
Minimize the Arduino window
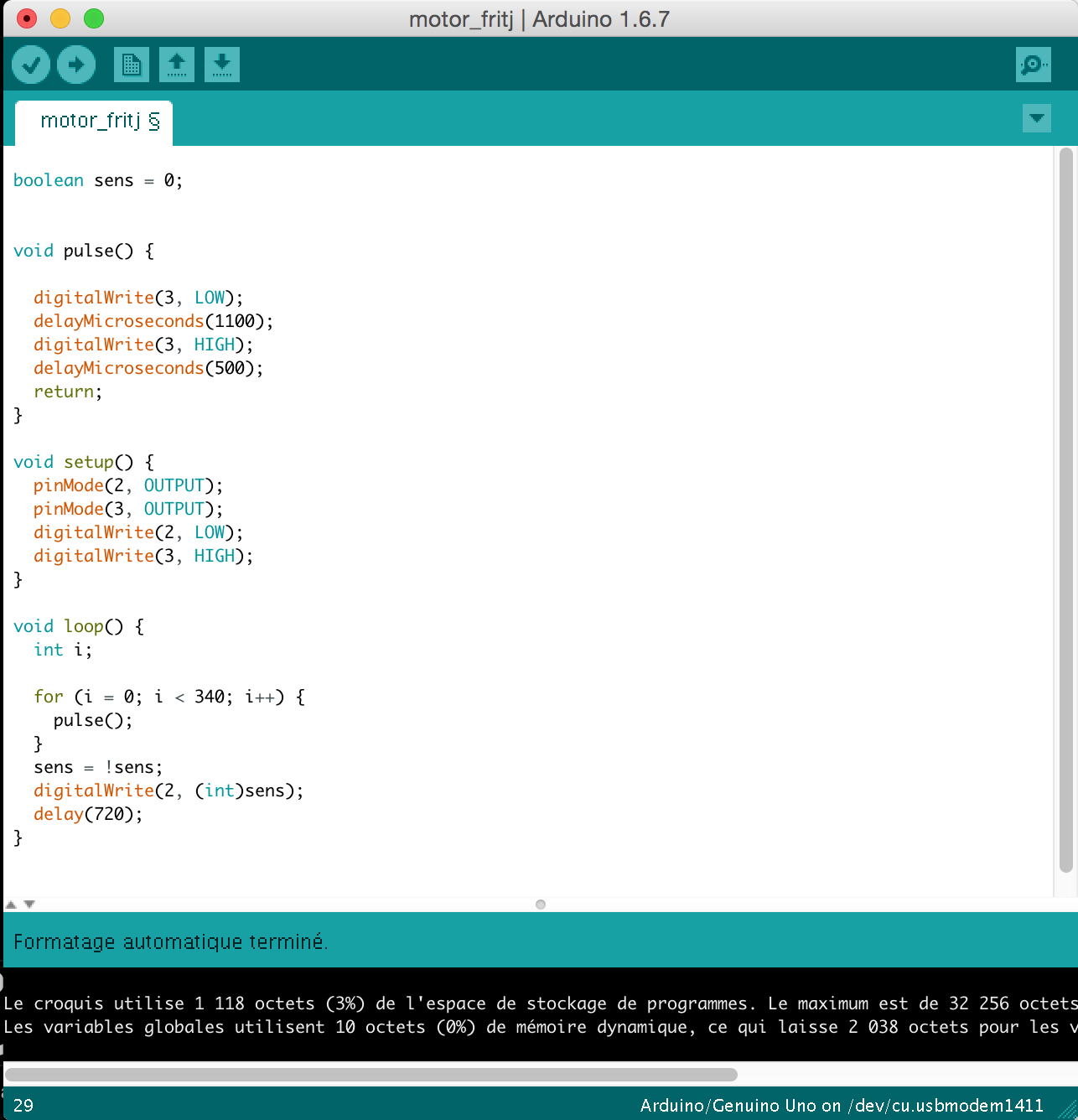(x=60, y=18)
